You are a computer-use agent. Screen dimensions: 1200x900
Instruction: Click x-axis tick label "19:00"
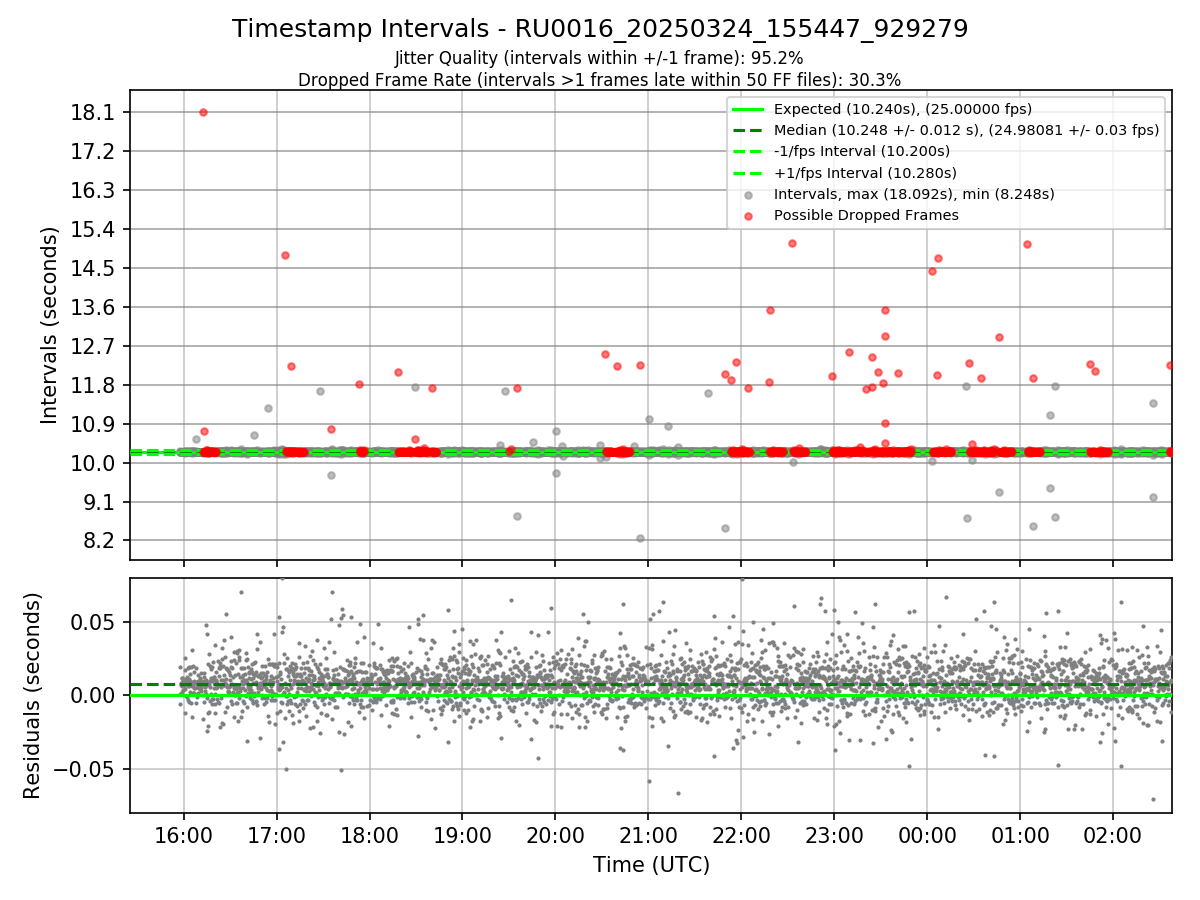point(462,834)
